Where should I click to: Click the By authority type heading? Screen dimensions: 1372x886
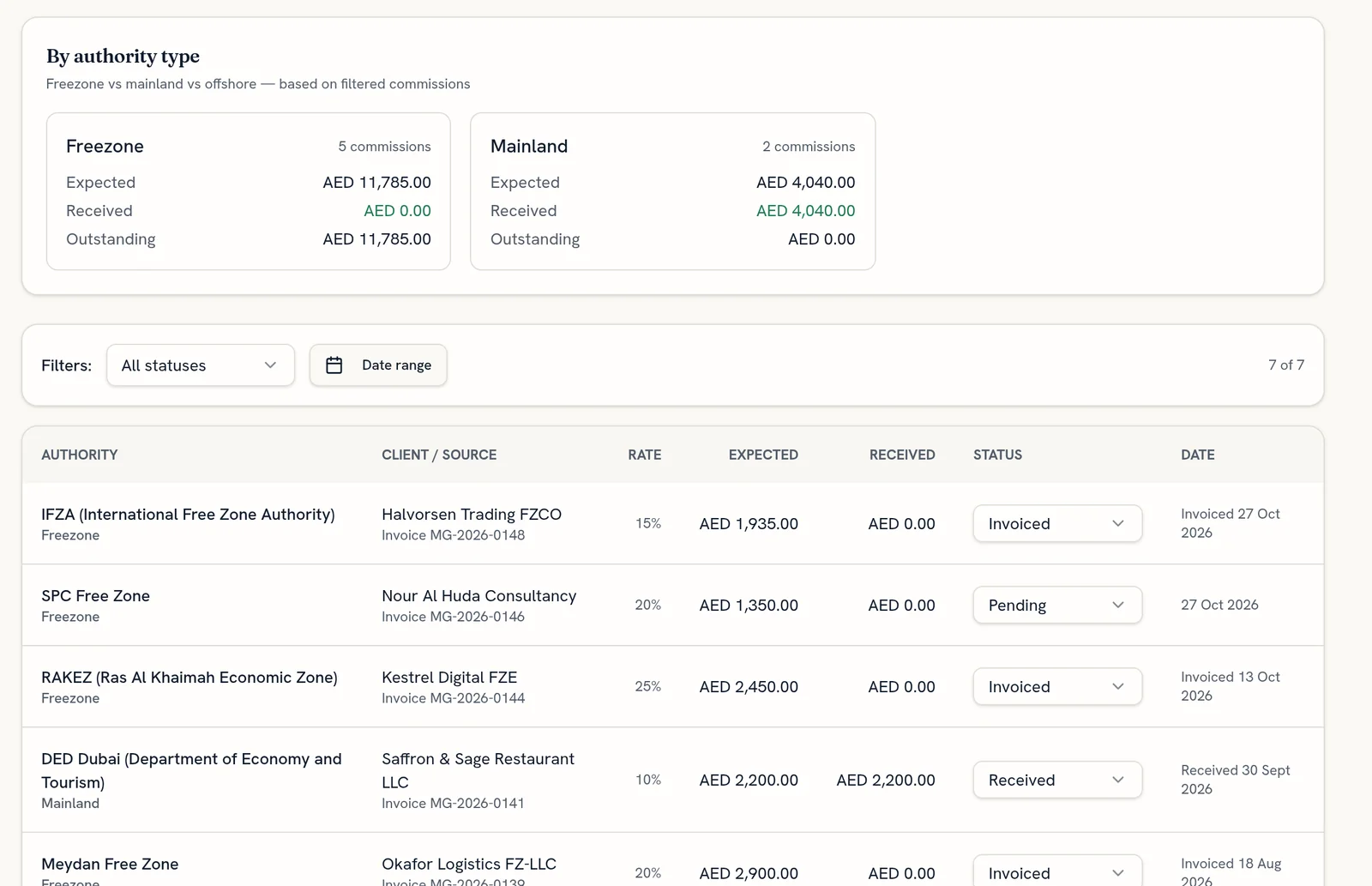tap(123, 57)
